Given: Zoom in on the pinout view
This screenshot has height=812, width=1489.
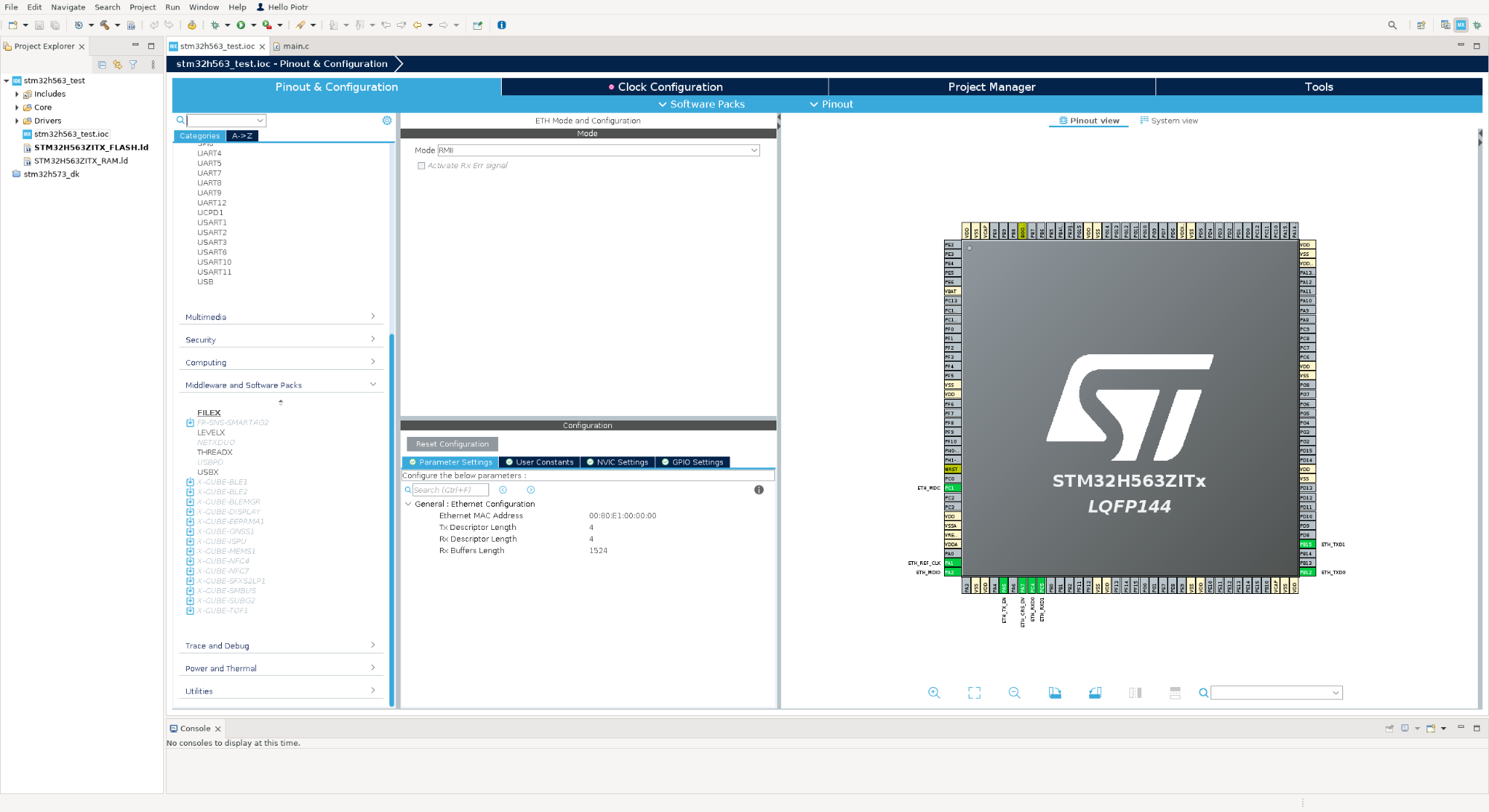Looking at the screenshot, I should (x=934, y=693).
